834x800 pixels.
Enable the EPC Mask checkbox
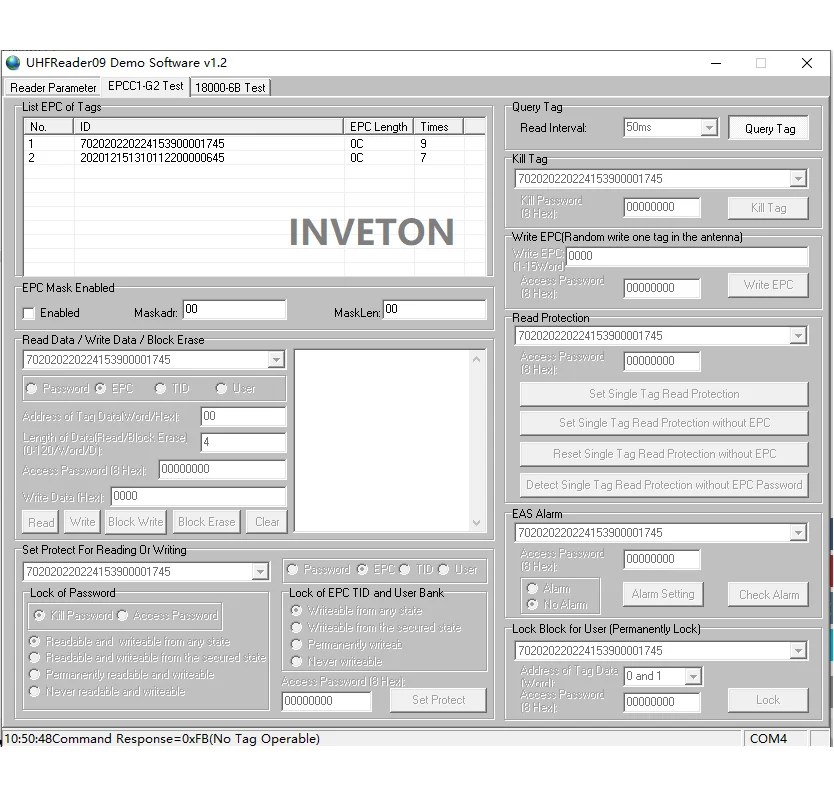pos(29,313)
